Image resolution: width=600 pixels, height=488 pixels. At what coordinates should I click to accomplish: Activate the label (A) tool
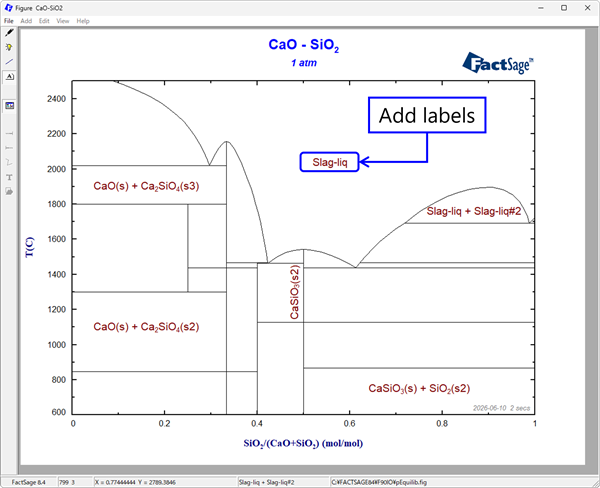[10, 77]
